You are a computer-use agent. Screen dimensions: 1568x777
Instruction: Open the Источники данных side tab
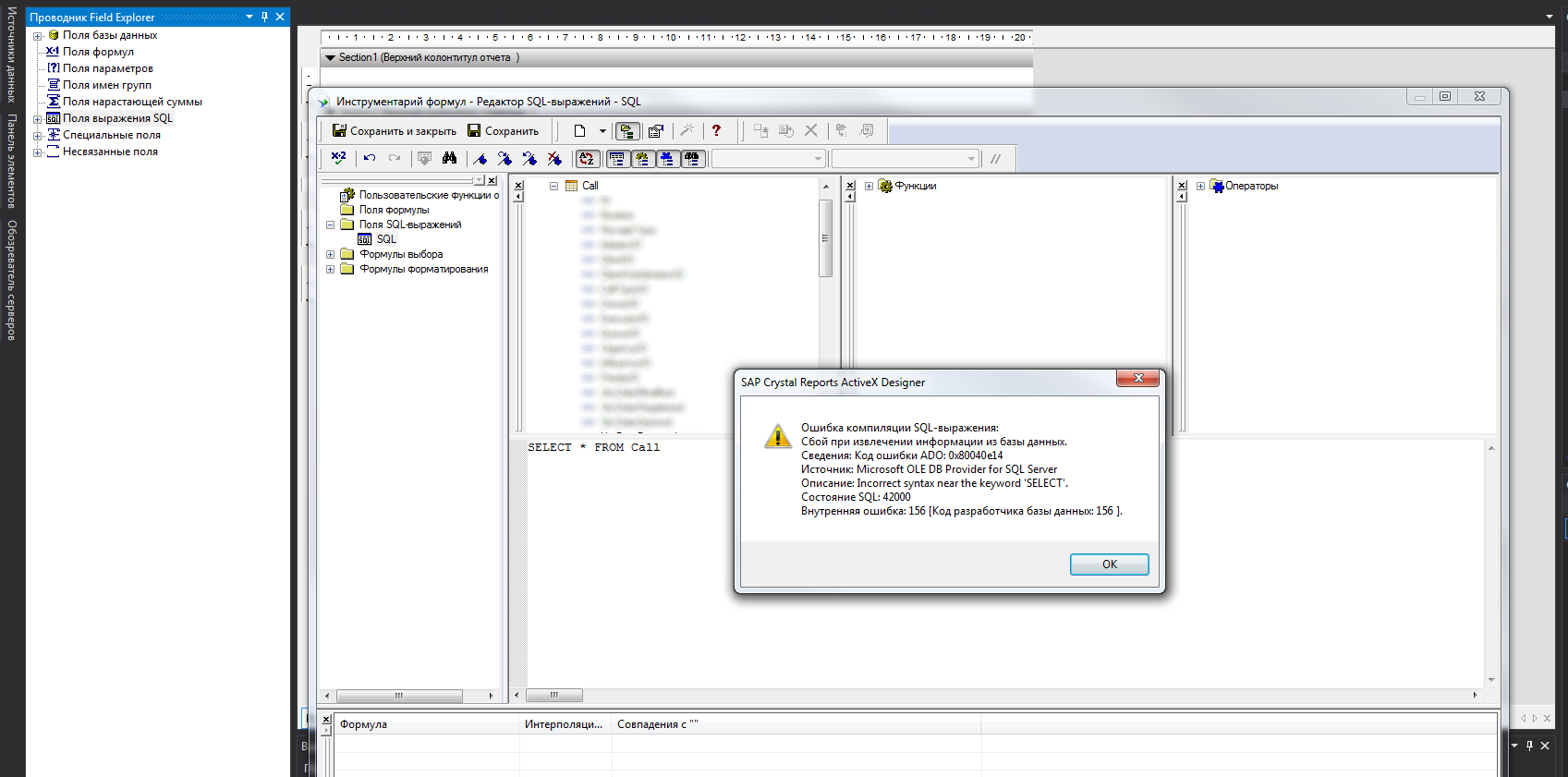coord(12,55)
